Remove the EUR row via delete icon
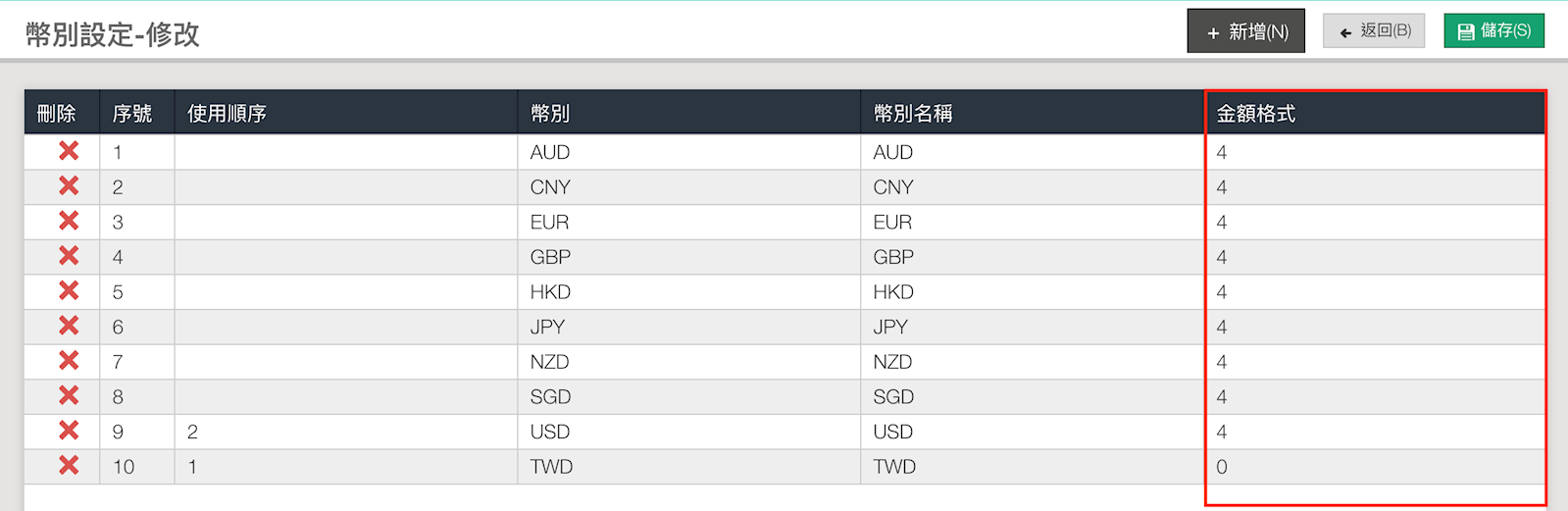1568x511 pixels. pos(69,221)
